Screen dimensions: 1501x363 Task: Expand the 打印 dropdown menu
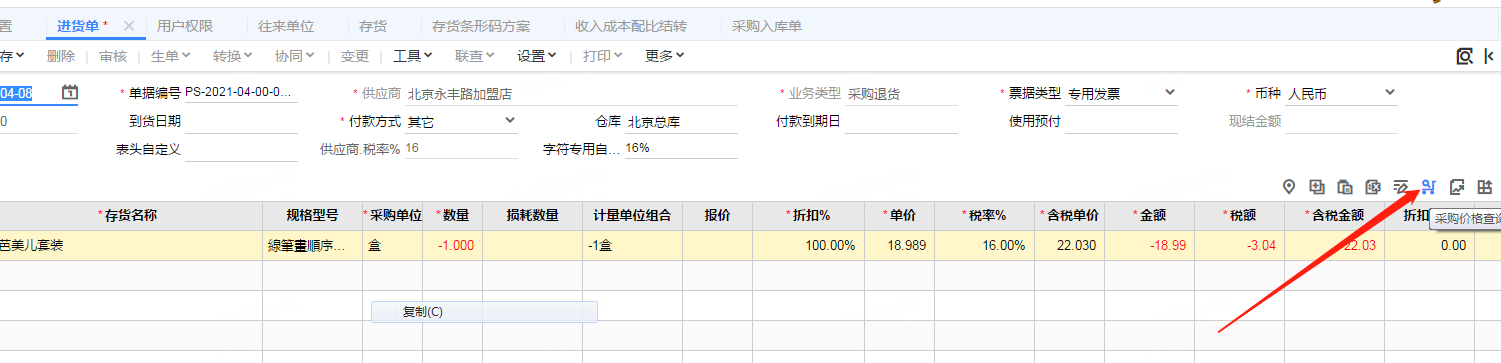pos(603,56)
